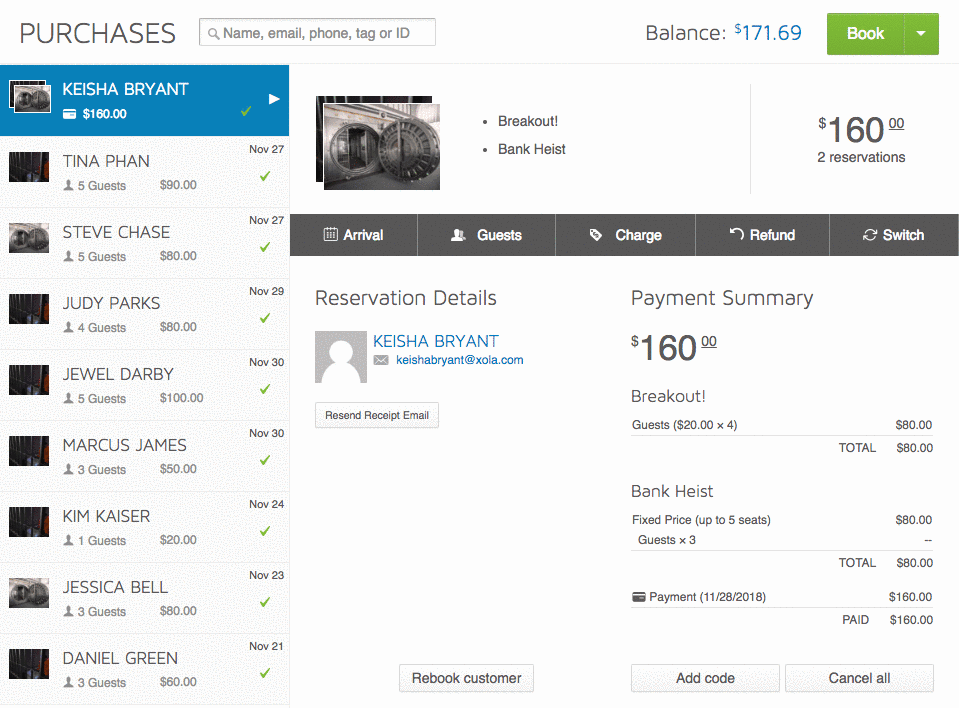Expand Keisha Bryant row arrow
Screen dimensions: 959x708
click(x=274, y=99)
